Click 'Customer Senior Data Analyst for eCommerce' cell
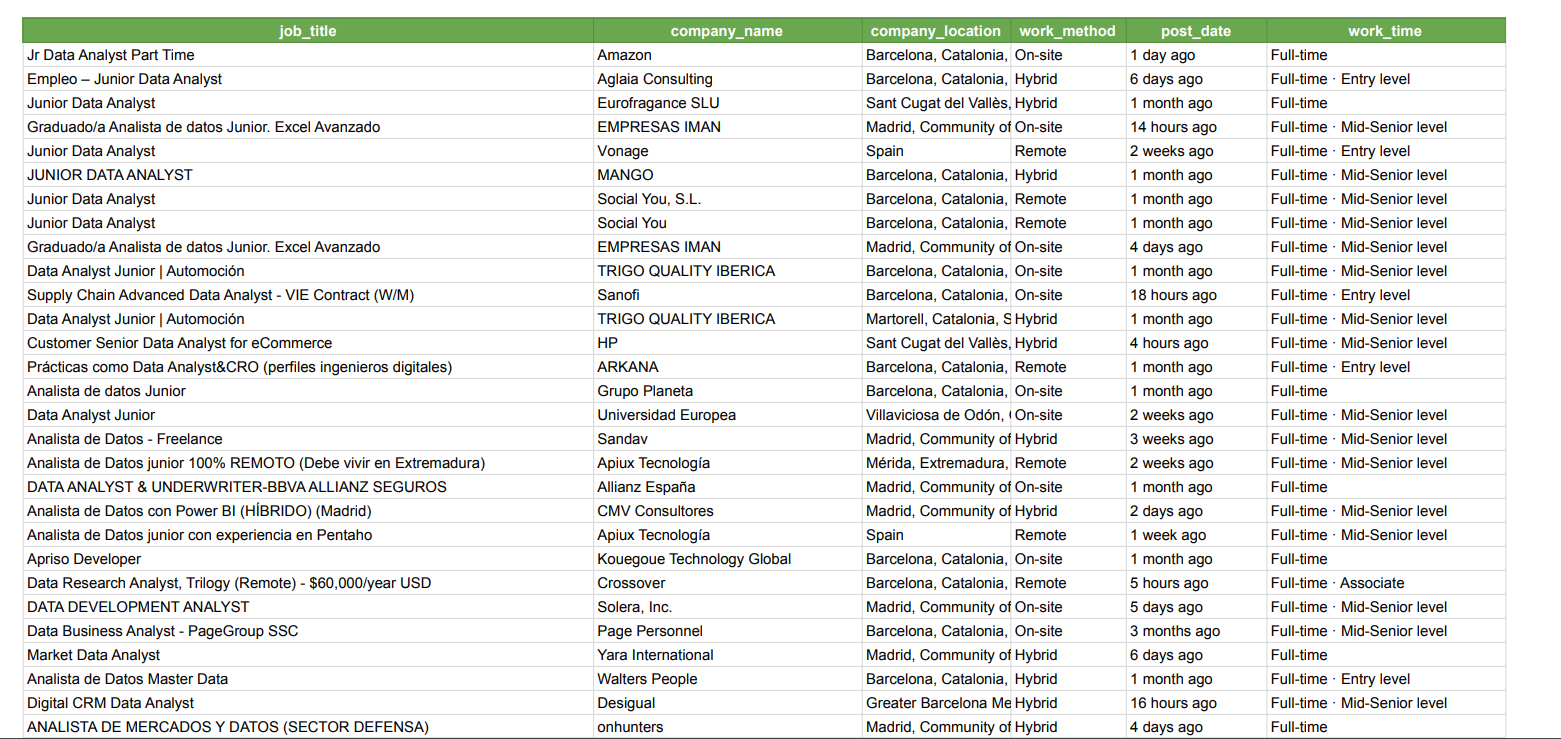 (308, 343)
